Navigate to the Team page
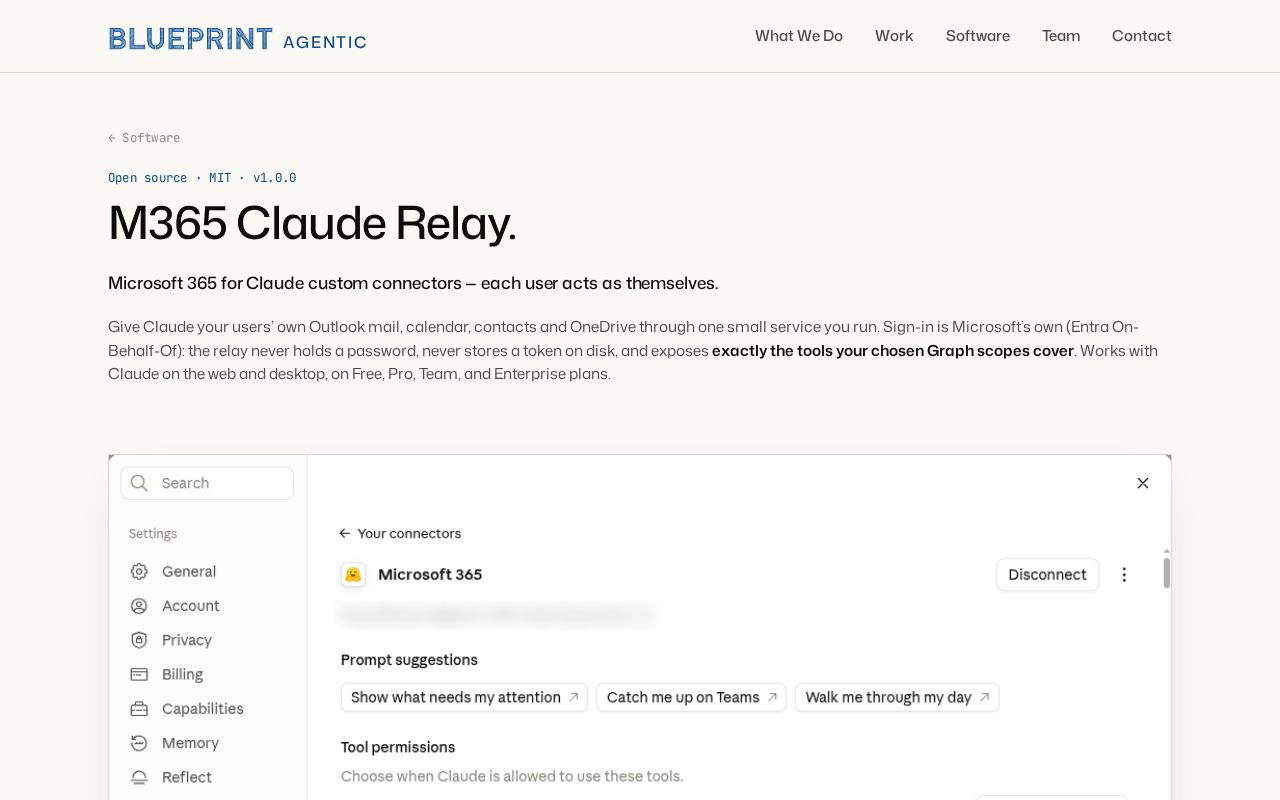Screen dimensions: 1280x800 1061,36
